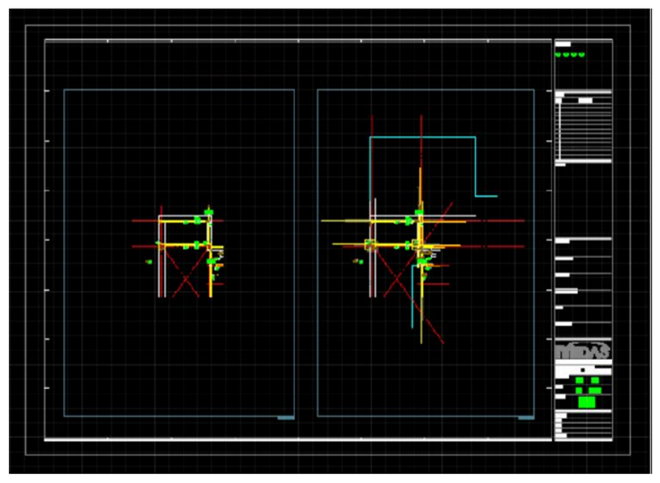Select the large green block in title block

pos(587,402)
